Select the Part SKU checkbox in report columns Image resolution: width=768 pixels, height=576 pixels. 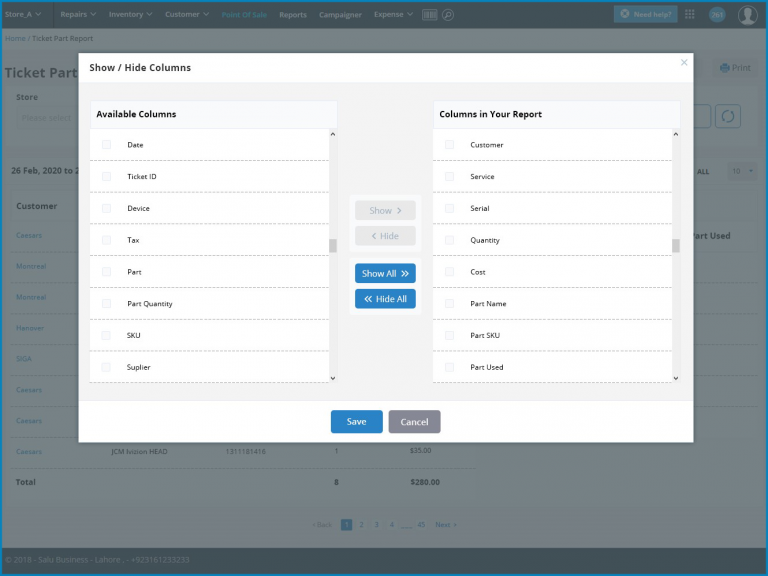tap(450, 336)
